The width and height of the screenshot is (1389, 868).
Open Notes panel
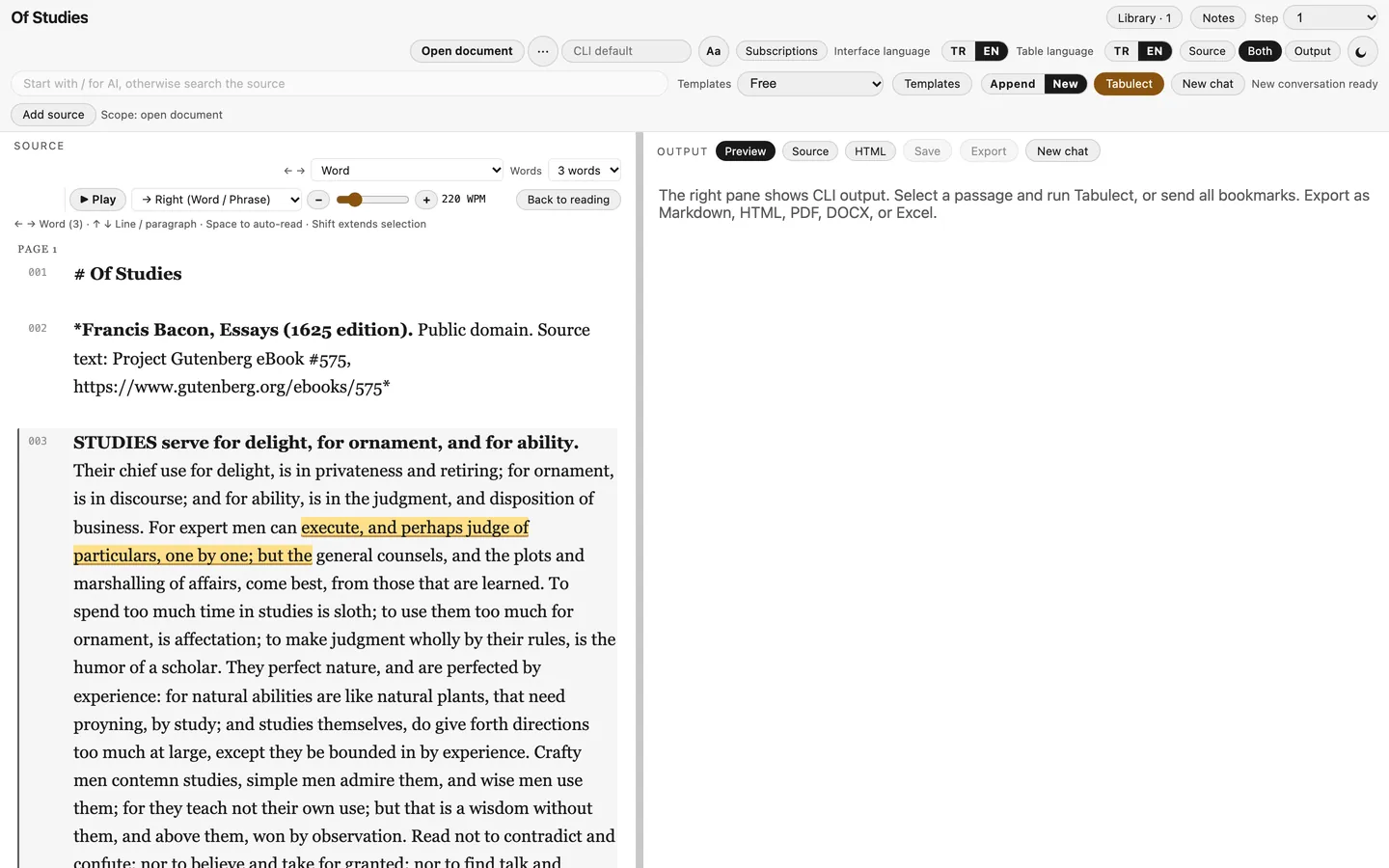point(1217,17)
